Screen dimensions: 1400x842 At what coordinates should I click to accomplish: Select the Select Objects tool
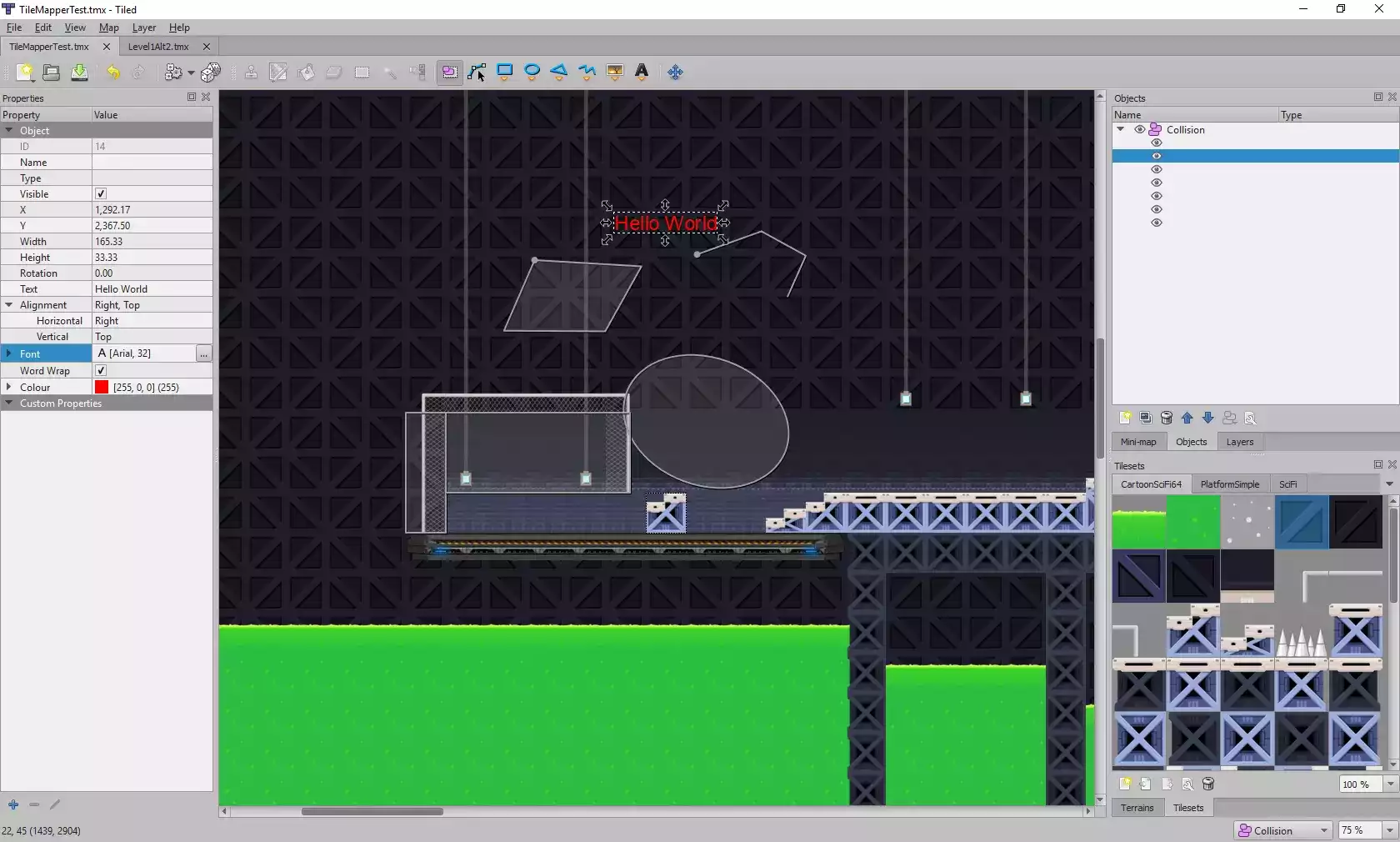coord(449,73)
